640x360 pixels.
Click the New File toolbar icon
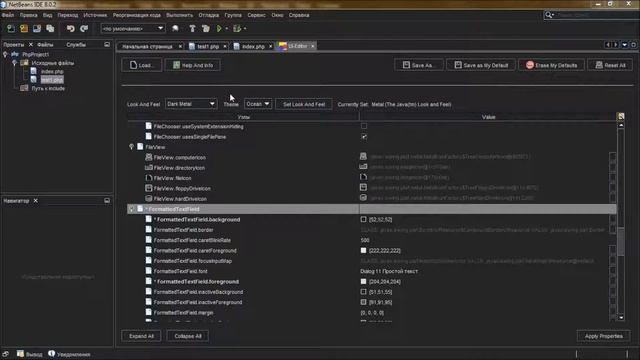[11, 29]
